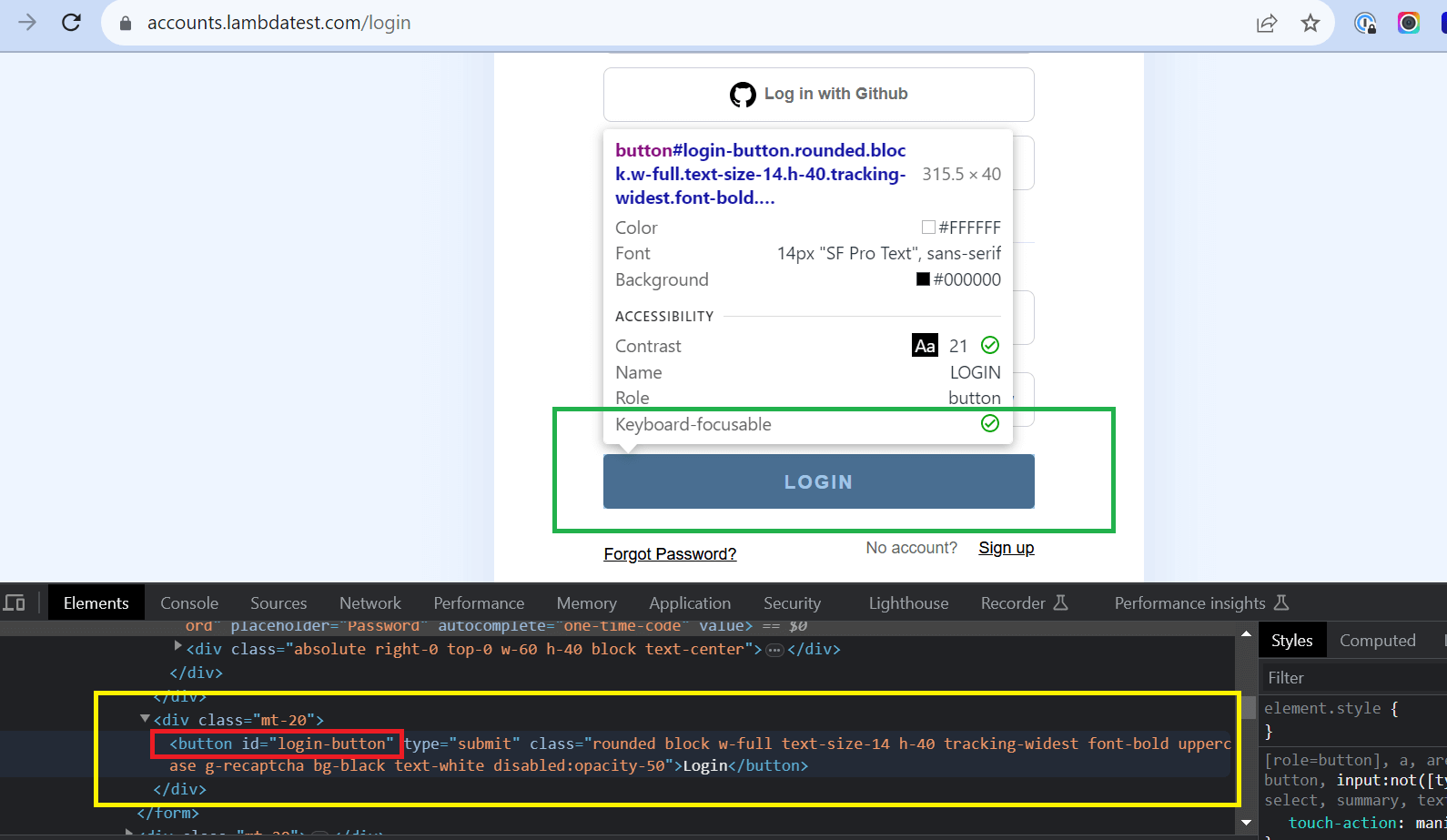The image size is (1447, 840).
Task: Click the colorful circular extension icon
Action: [x=1408, y=24]
